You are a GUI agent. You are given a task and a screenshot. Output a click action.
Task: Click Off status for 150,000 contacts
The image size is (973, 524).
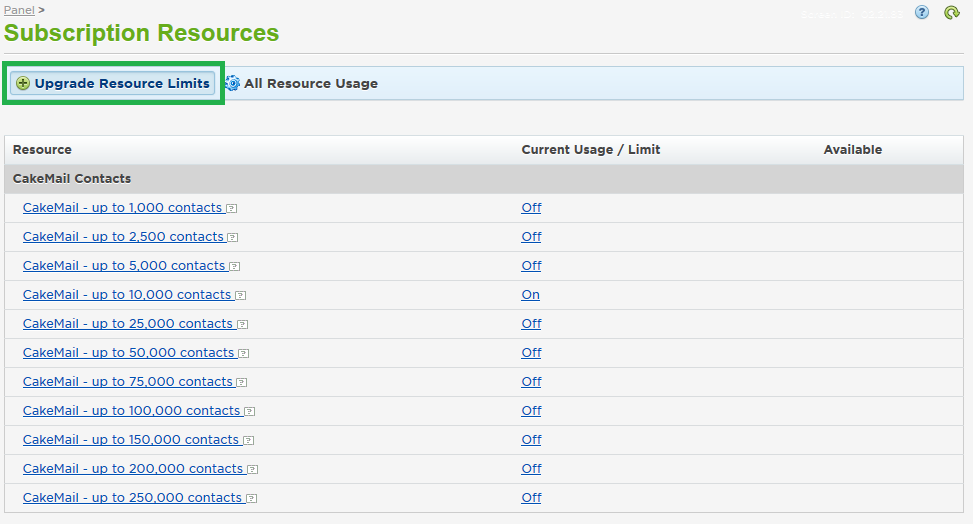click(x=531, y=440)
